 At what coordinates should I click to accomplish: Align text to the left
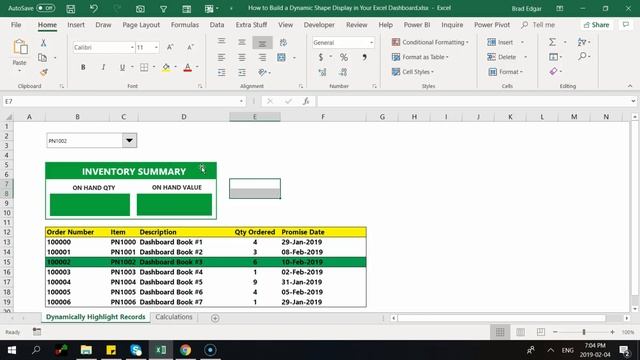tap(222, 58)
